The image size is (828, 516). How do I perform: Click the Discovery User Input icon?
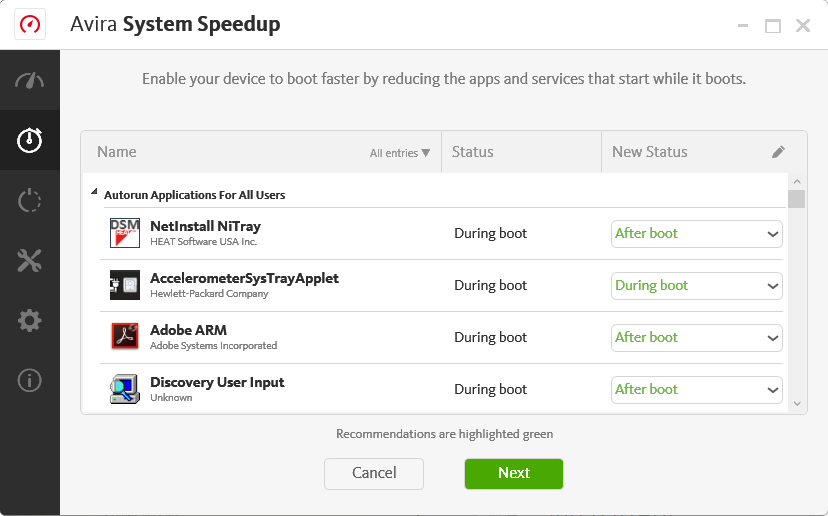click(x=125, y=389)
